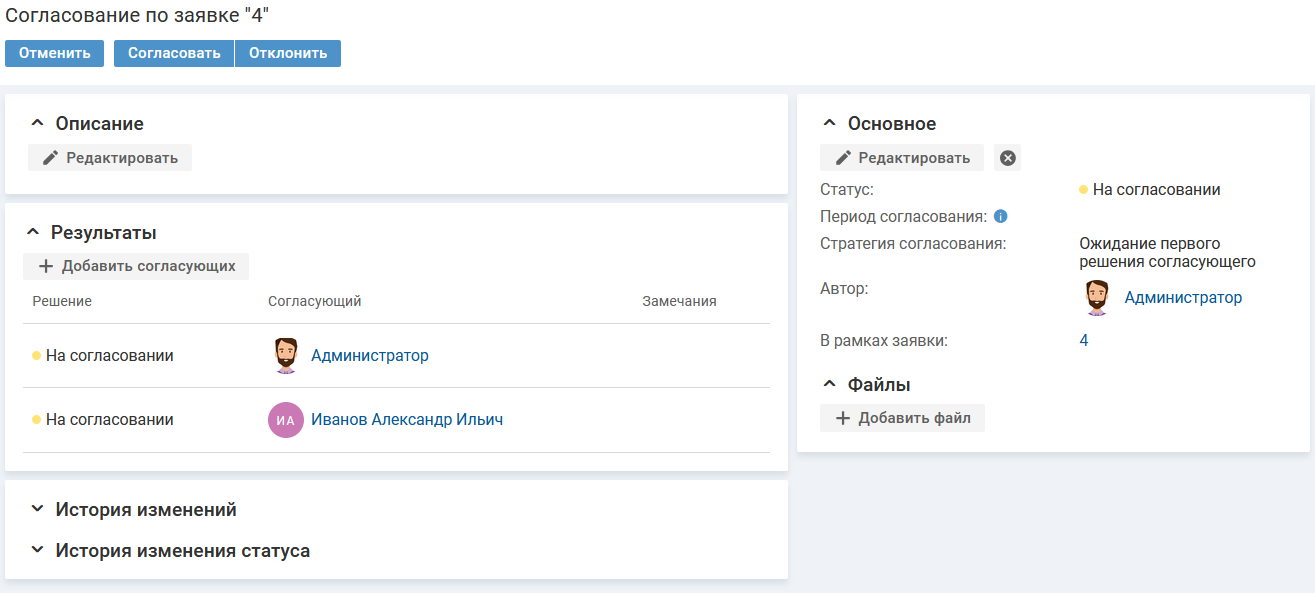
Task: Expand История изменения статуса section
Action: point(38,550)
